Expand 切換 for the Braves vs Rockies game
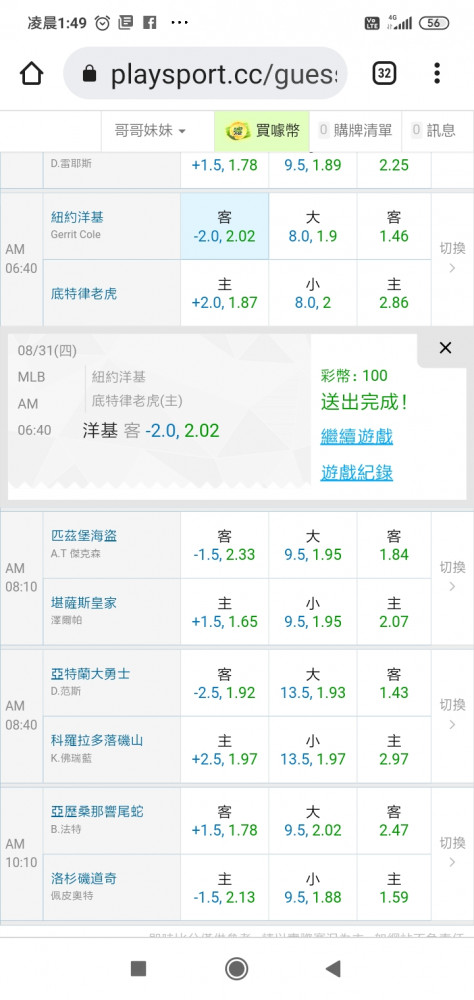The width and height of the screenshot is (474, 1000). [x=452, y=715]
